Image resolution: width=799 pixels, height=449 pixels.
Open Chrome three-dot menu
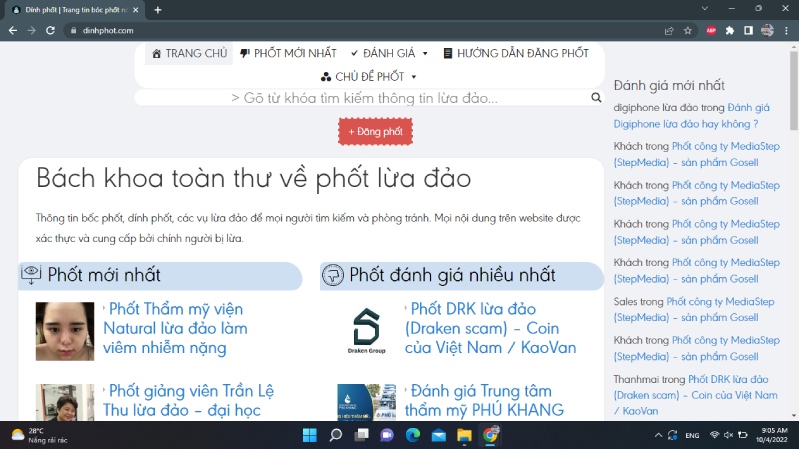(786, 31)
